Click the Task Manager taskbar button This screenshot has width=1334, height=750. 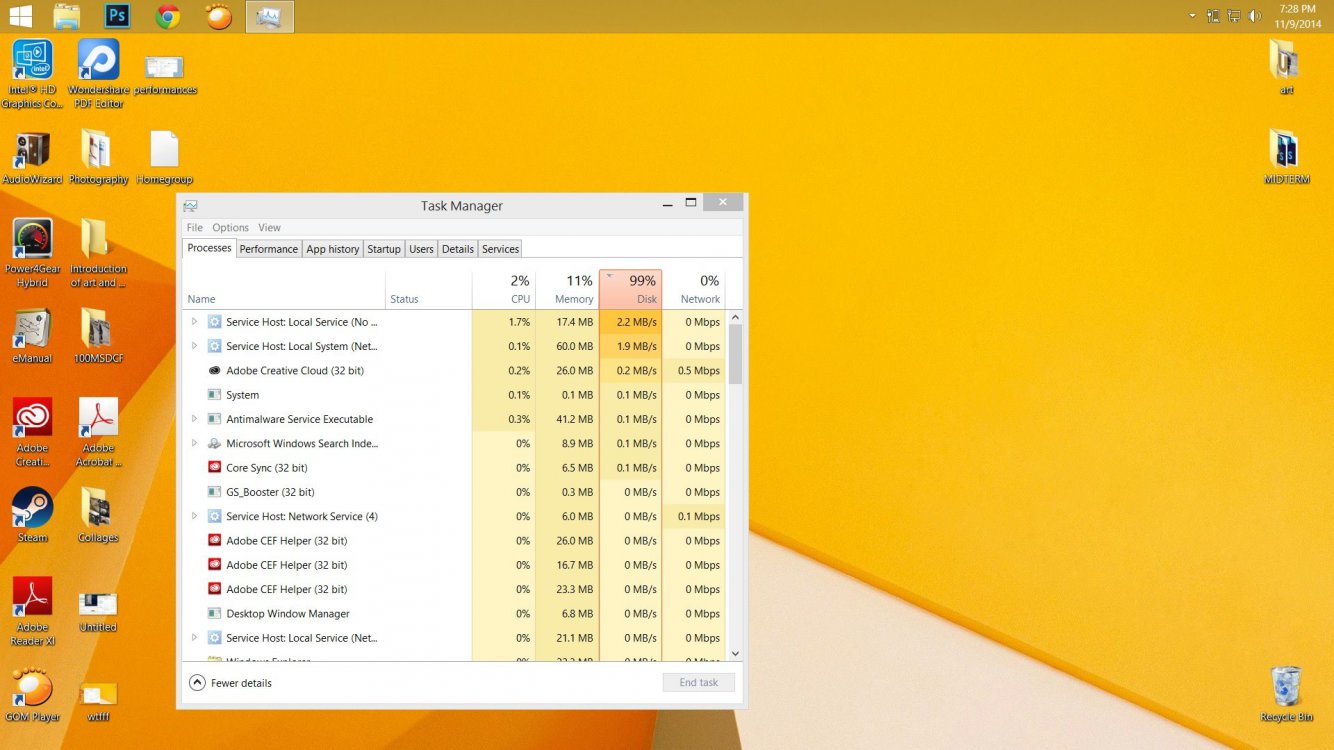click(269, 16)
